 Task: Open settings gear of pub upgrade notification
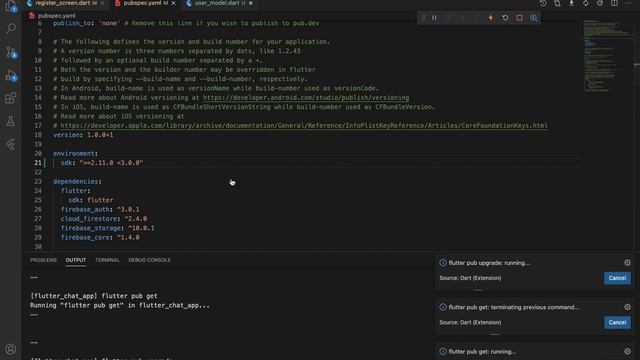point(627,263)
